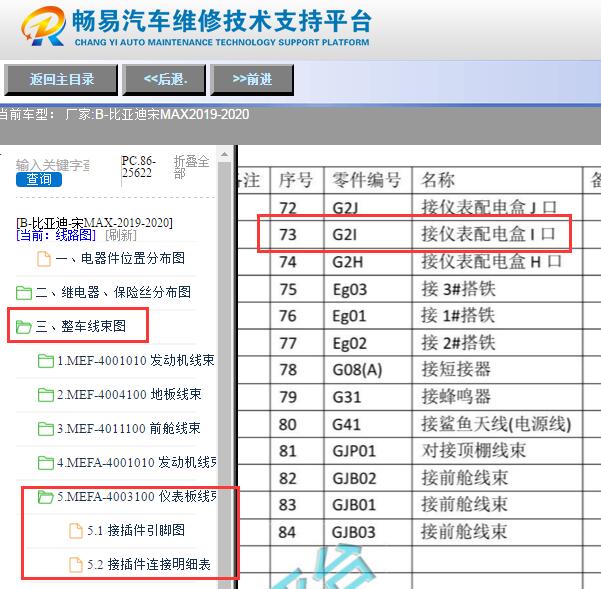Click the 序号 column header
Image resolution: width=601 pixels, height=589 pixels.
[x=295, y=180]
